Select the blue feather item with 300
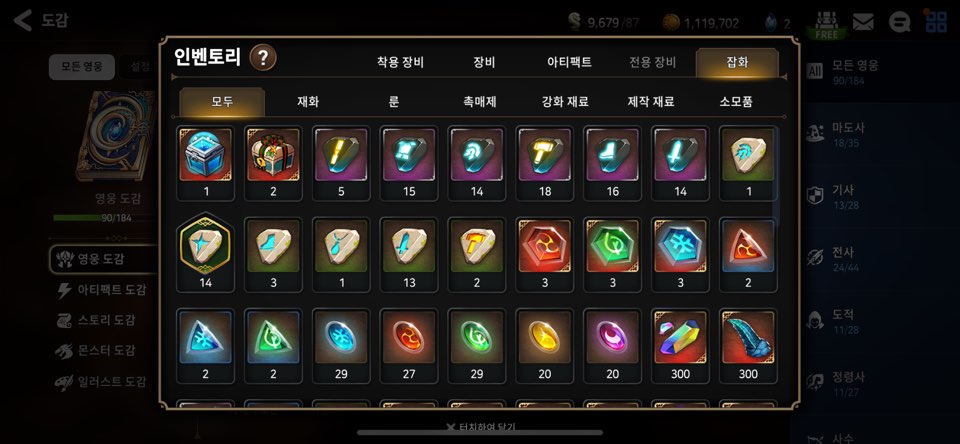This screenshot has width=960, height=444. coord(748,346)
